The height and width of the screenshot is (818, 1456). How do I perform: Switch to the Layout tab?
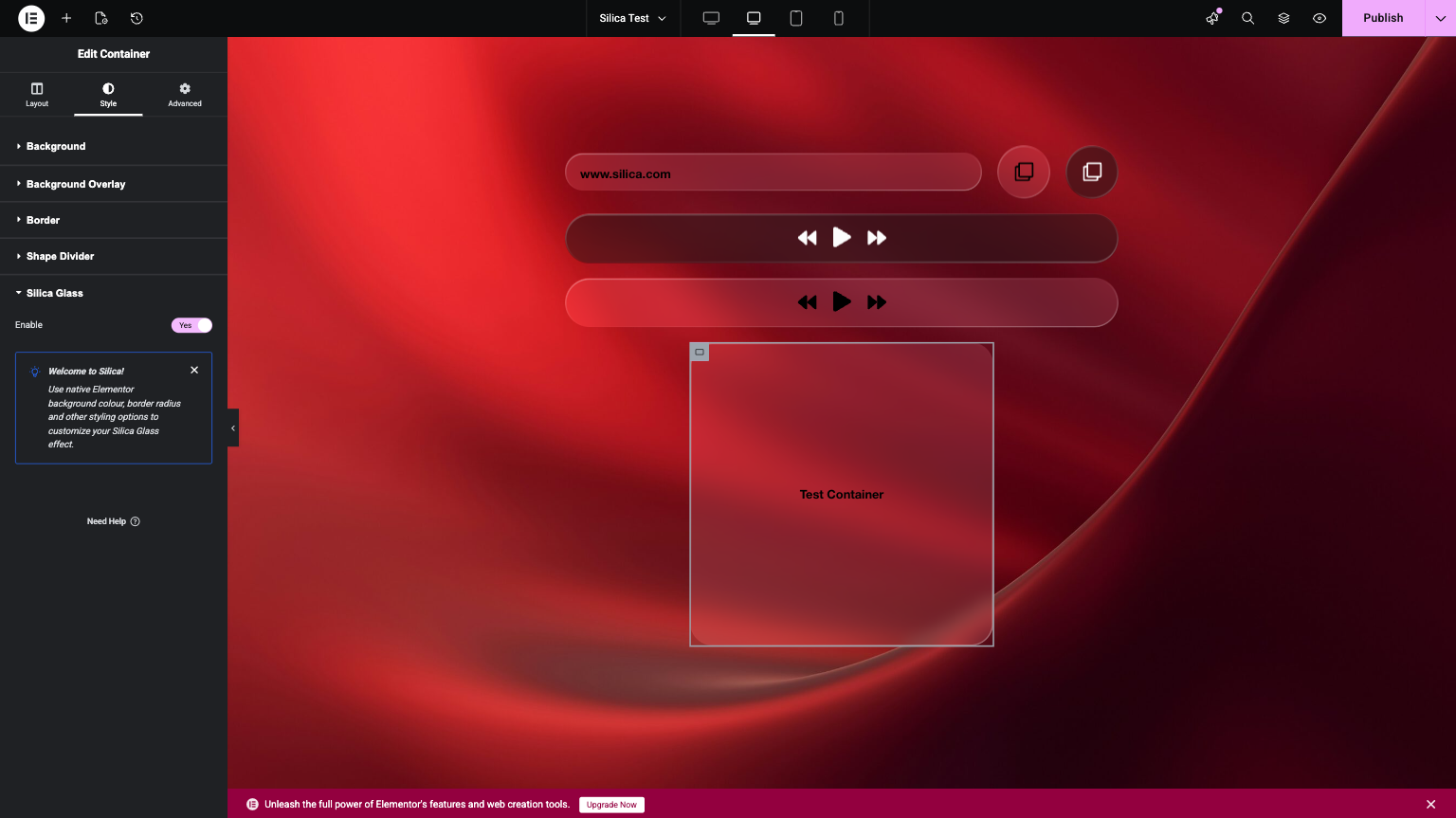tap(36, 94)
